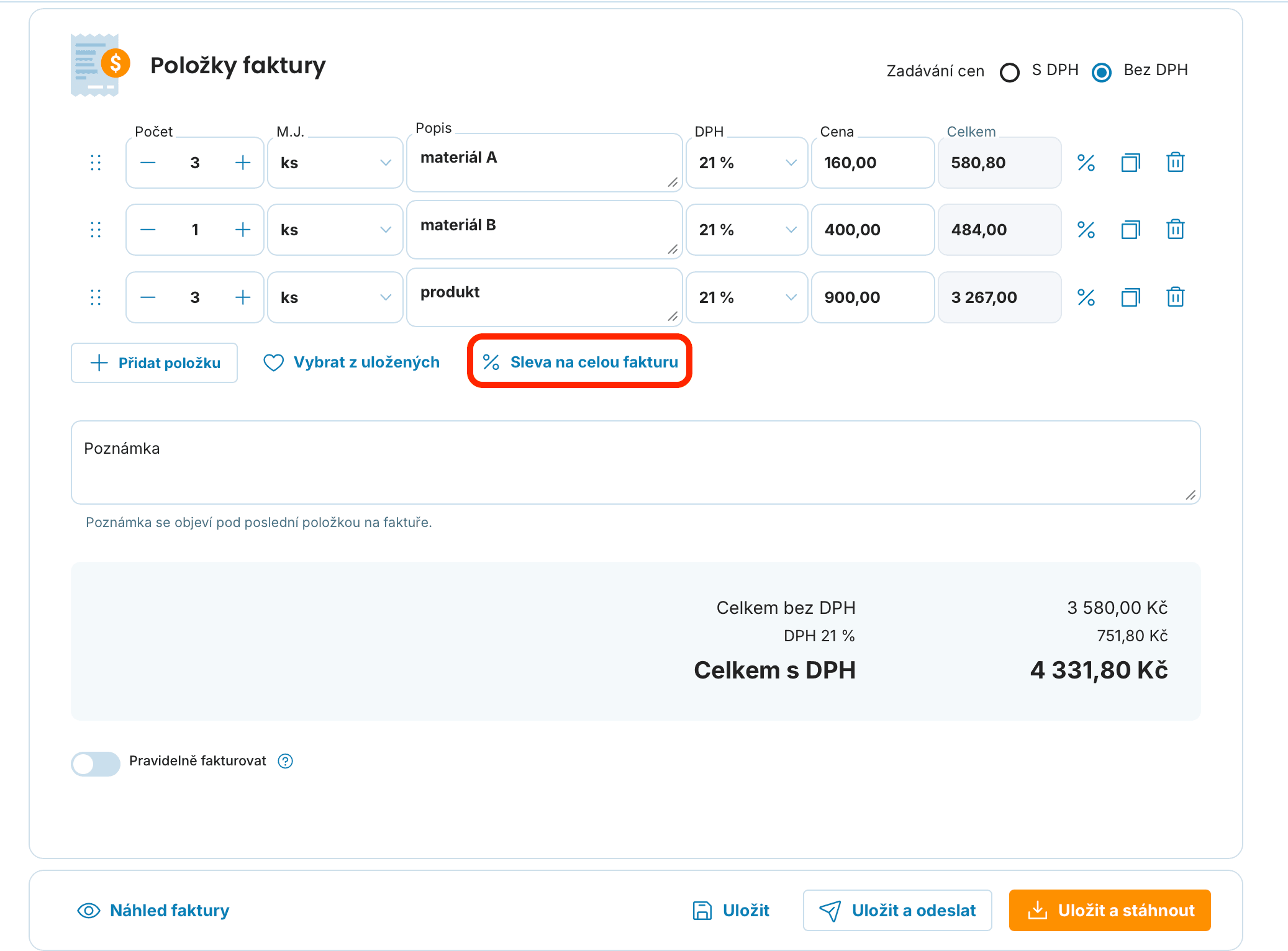The height and width of the screenshot is (951, 1288).
Task: Click the drag handle of materiál B row
Action: point(96,230)
